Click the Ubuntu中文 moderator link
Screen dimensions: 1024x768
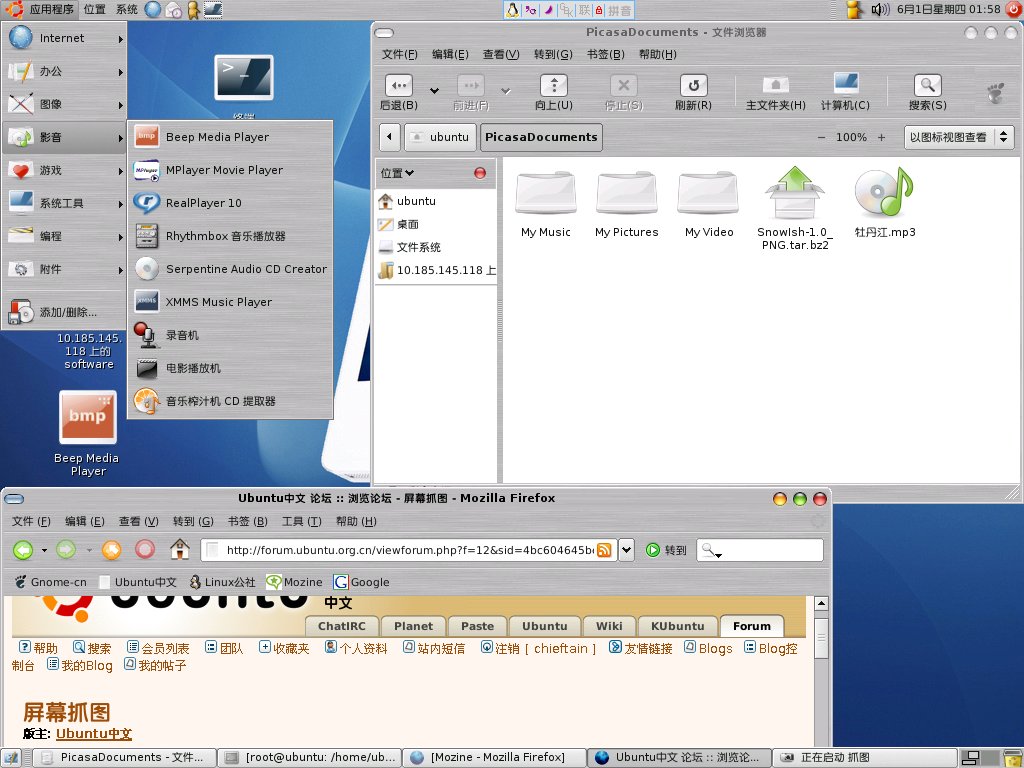[x=94, y=733]
